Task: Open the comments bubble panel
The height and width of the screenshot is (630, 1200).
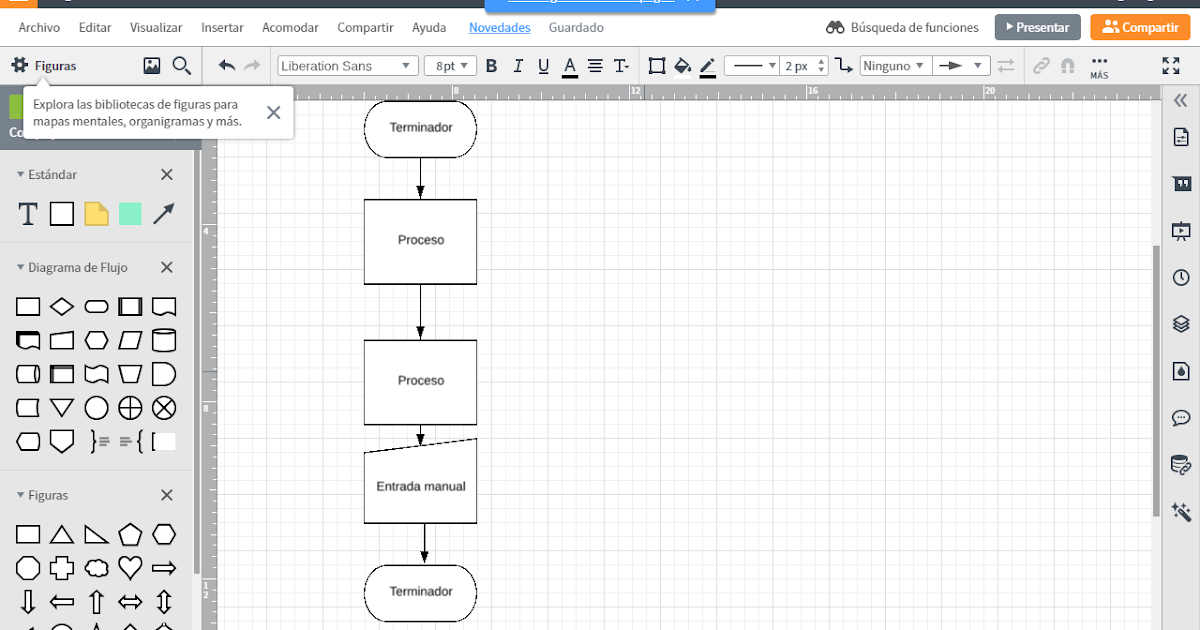Action: 1181,418
